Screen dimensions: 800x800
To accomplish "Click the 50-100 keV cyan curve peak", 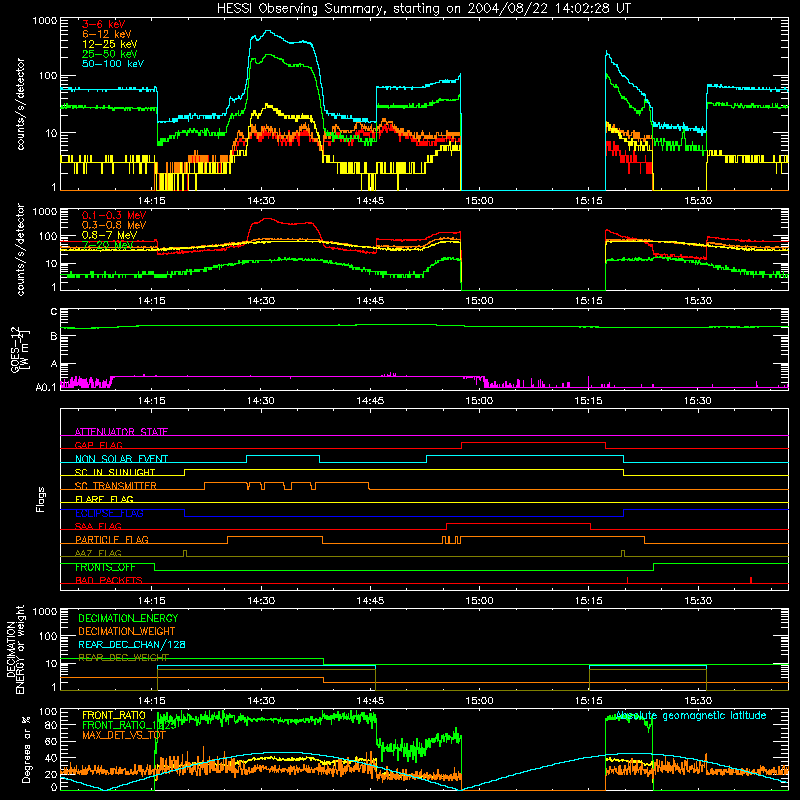I will coord(268,31).
